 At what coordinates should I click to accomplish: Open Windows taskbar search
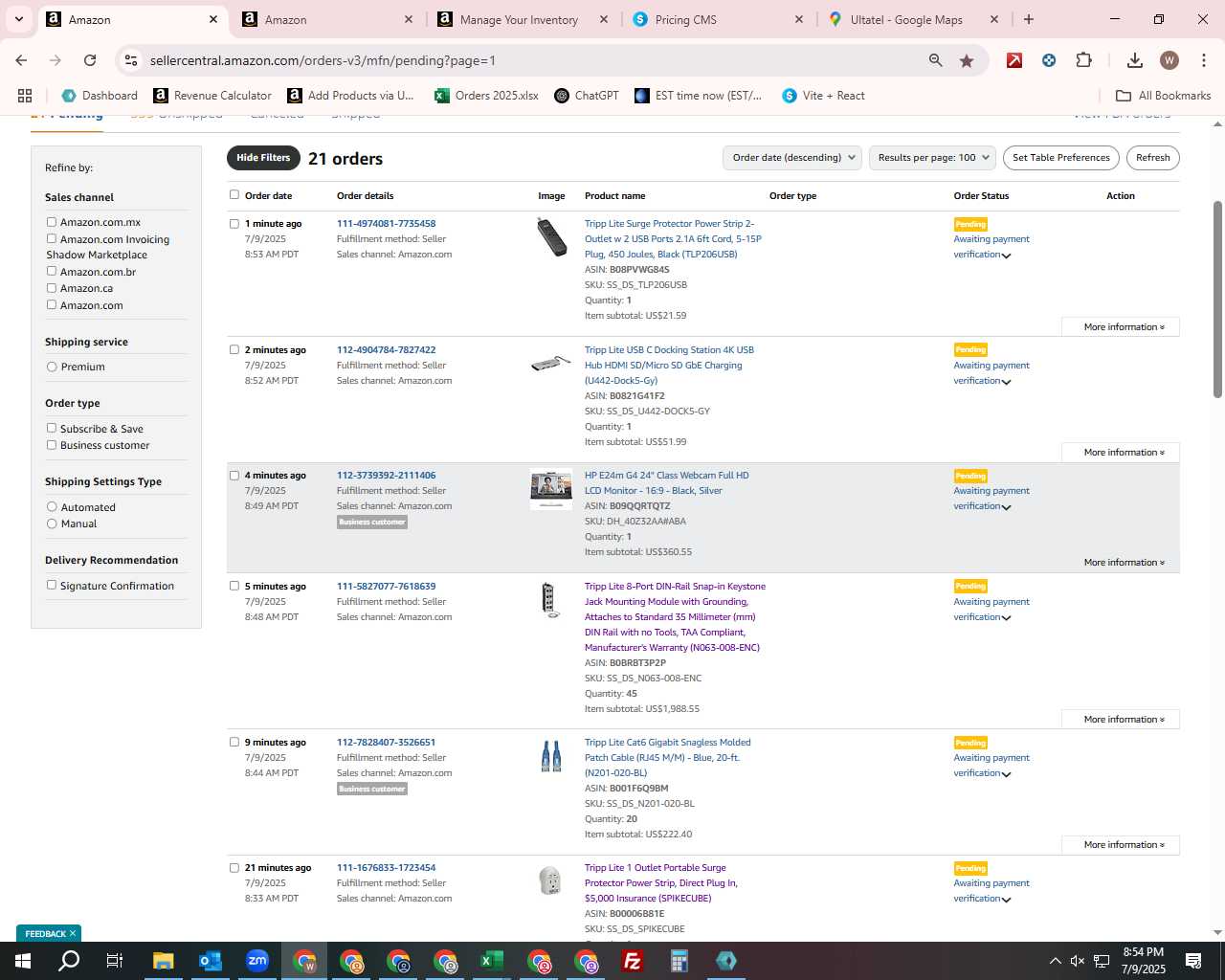69,961
